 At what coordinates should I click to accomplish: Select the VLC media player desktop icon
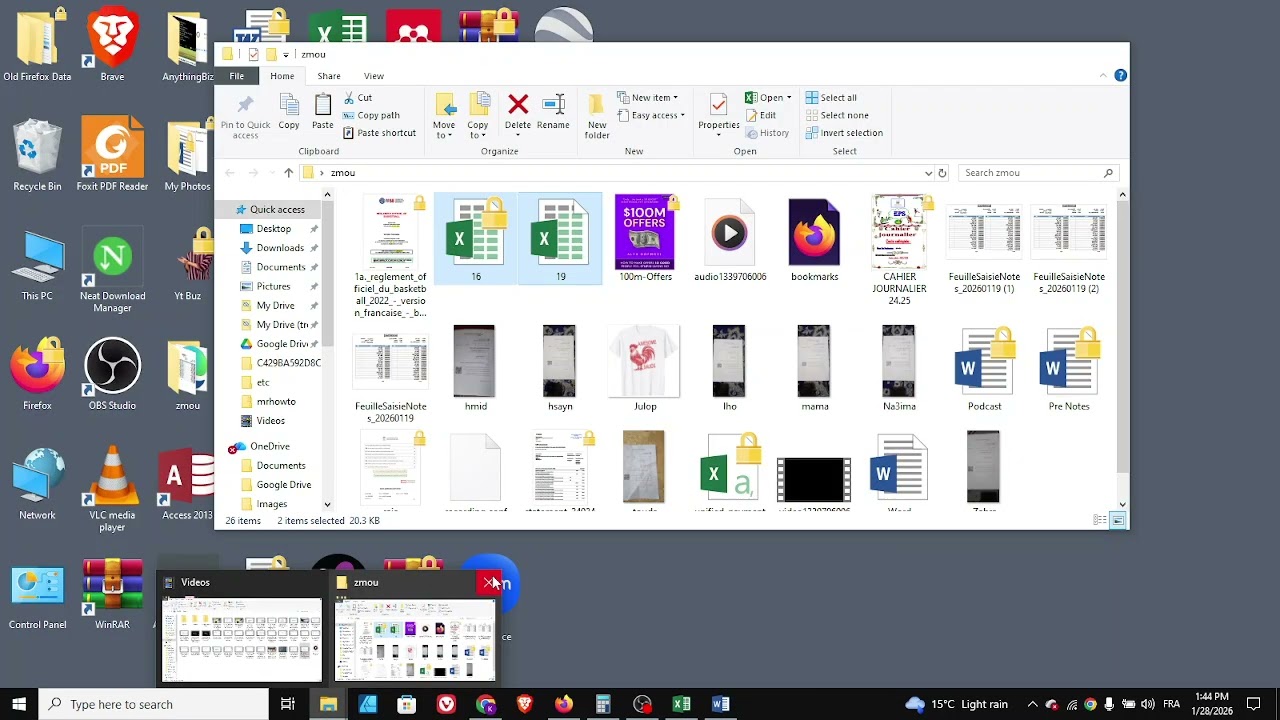pyautogui.click(x=112, y=488)
